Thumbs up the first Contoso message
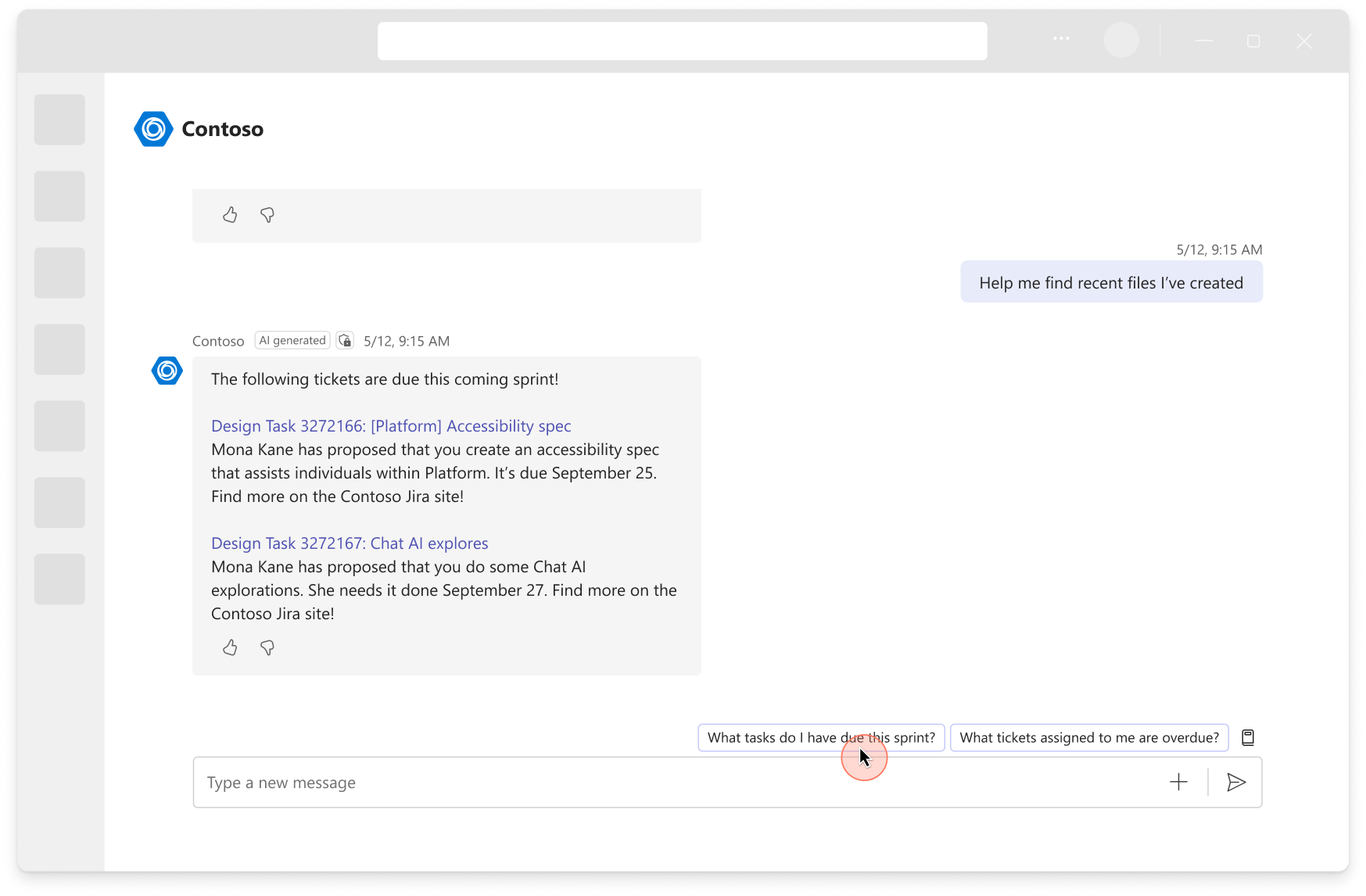 tap(230, 215)
